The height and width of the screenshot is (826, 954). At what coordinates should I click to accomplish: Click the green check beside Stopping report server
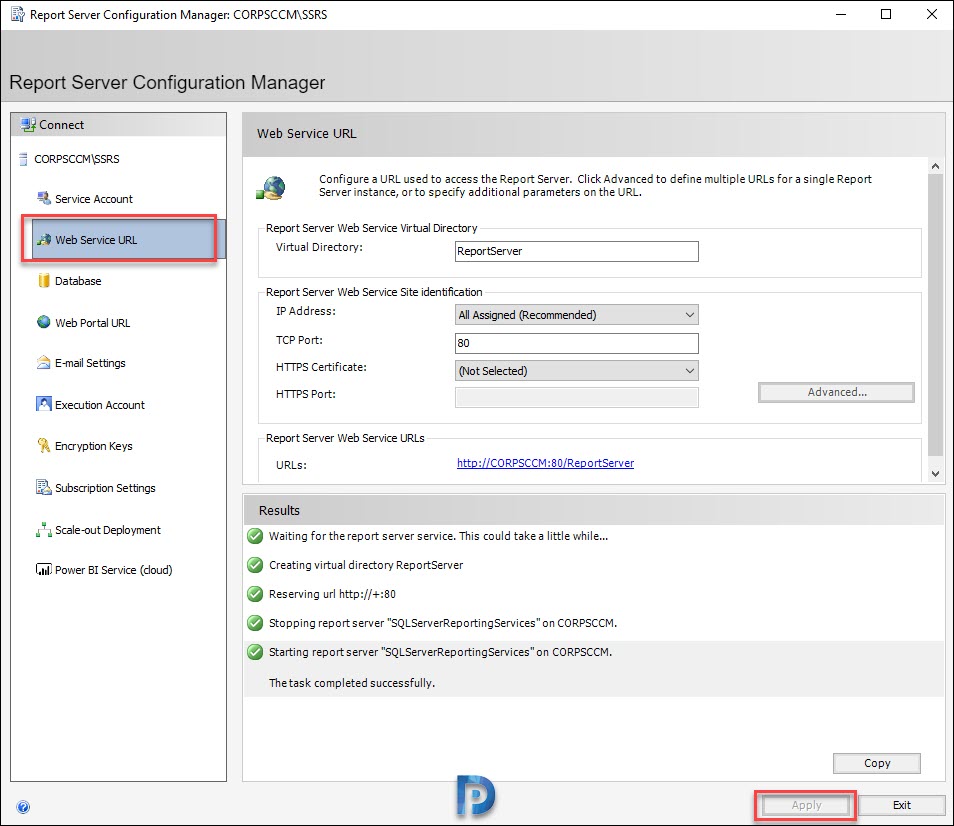coord(255,623)
